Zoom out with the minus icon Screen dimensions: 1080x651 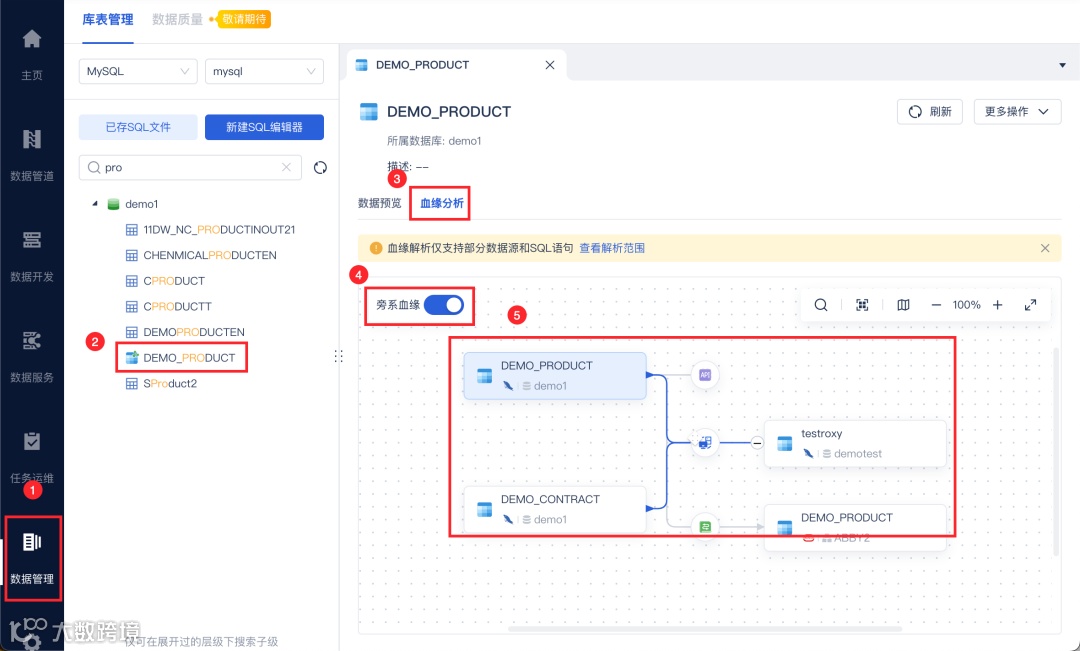pos(935,304)
